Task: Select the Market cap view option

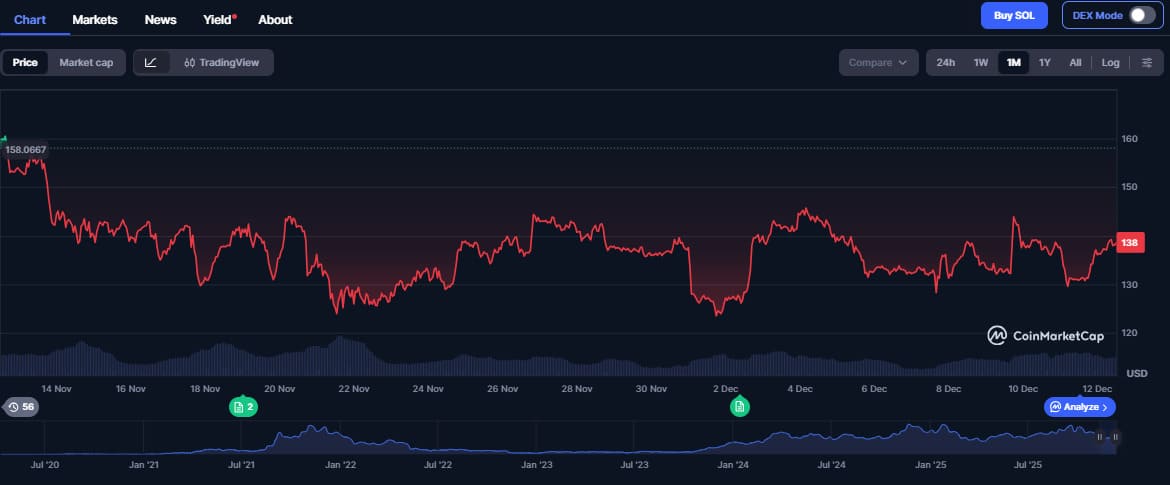Action: [x=86, y=62]
